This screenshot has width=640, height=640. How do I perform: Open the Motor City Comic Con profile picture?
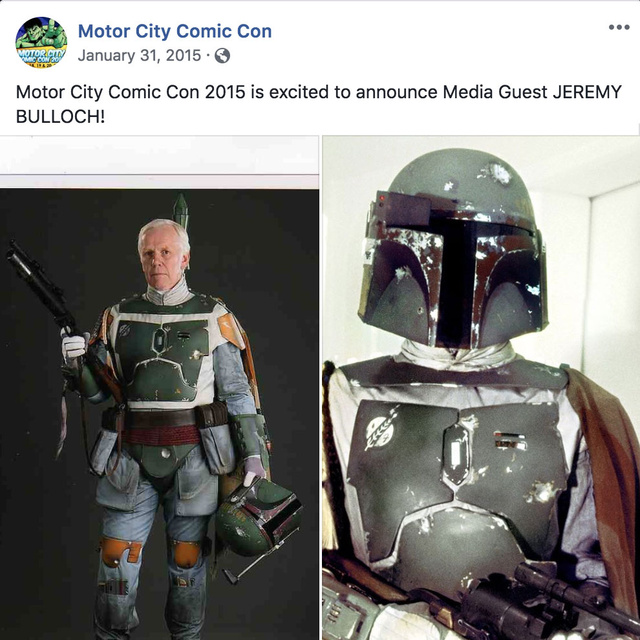[x=41, y=42]
